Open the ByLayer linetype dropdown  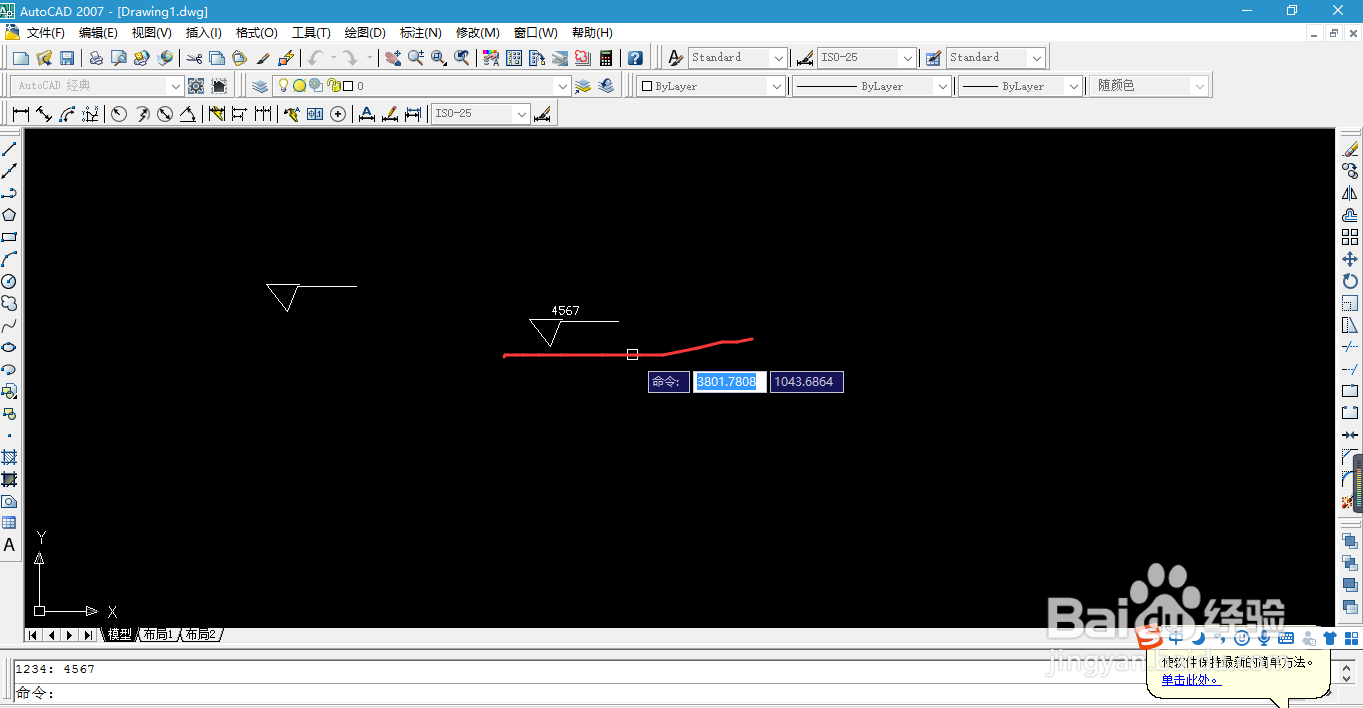point(942,86)
